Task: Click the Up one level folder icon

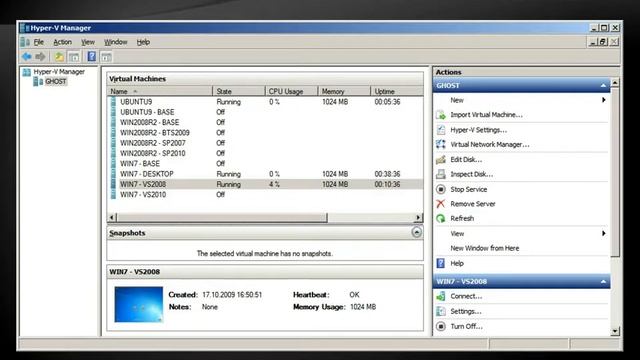Action: tap(60, 57)
